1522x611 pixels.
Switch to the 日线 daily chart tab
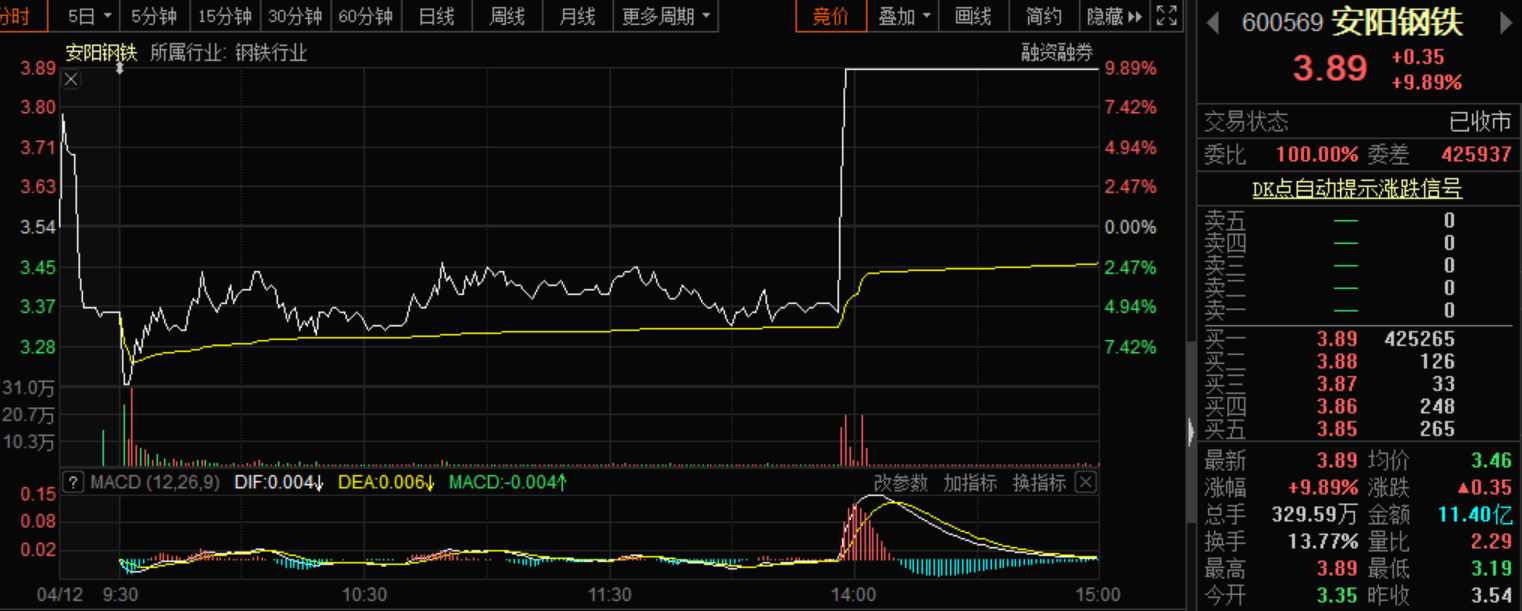tap(436, 16)
